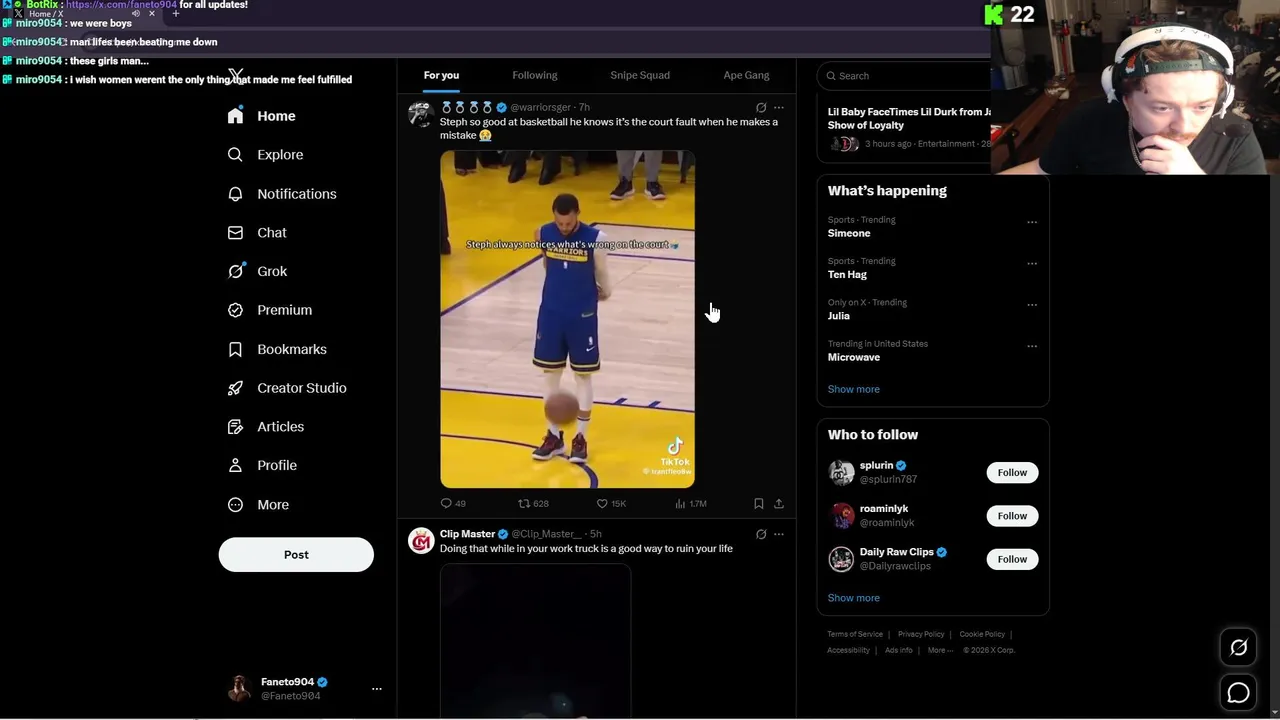Open Creator Studio rocket icon

pos(235,388)
